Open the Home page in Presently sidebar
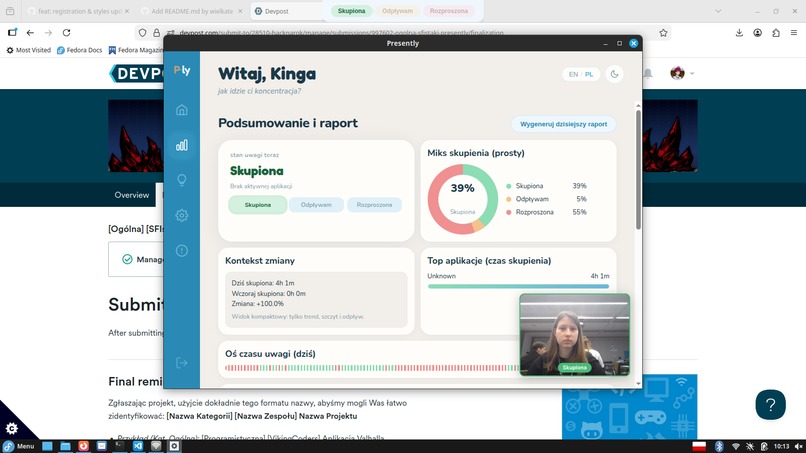This screenshot has width=806, height=453. pyautogui.click(x=181, y=110)
